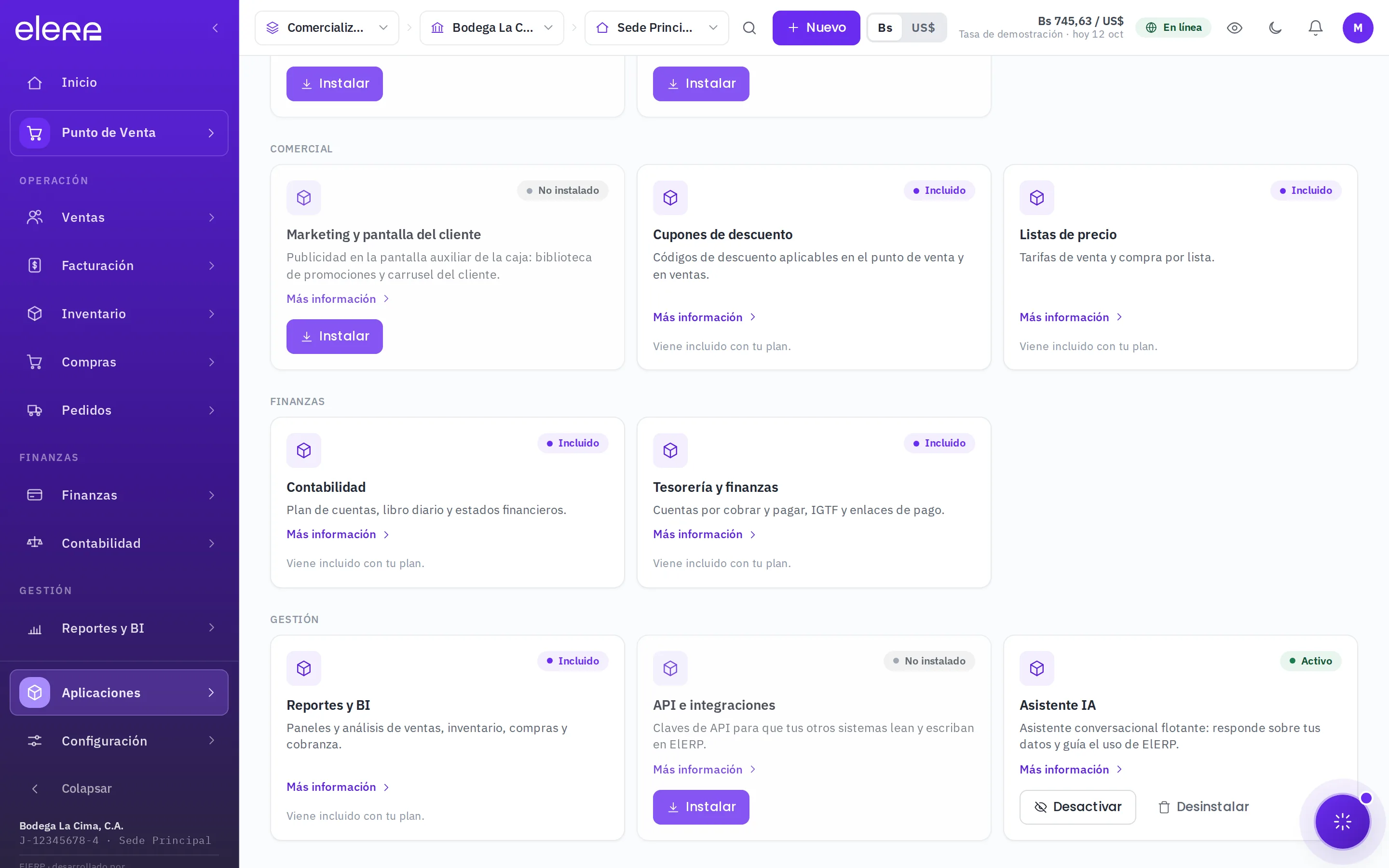The image size is (1389, 868).
Task: Switch currency to Bs
Action: click(x=885, y=27)
